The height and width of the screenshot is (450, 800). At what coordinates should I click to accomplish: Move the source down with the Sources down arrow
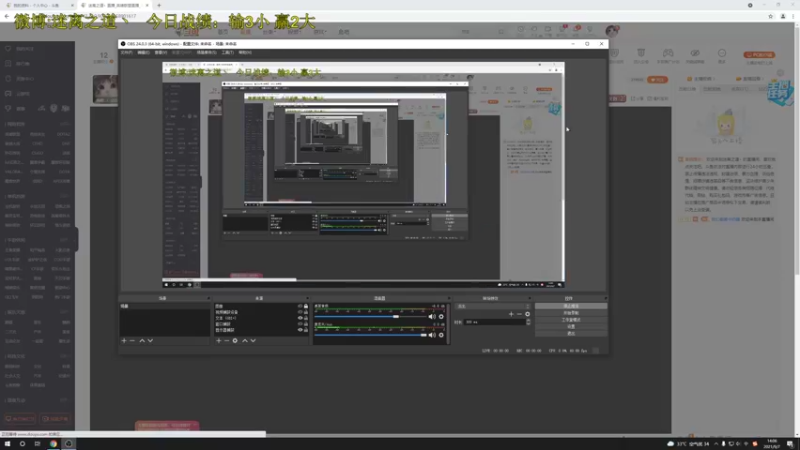coord(253,340)
